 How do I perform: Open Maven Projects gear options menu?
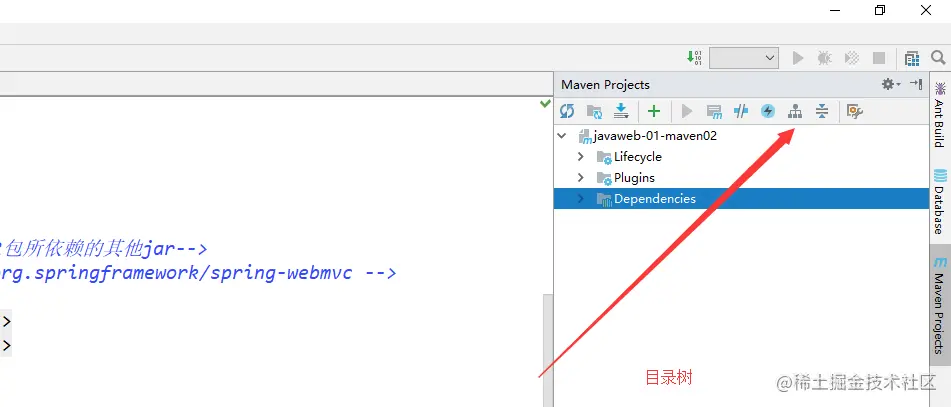[890, 84]
